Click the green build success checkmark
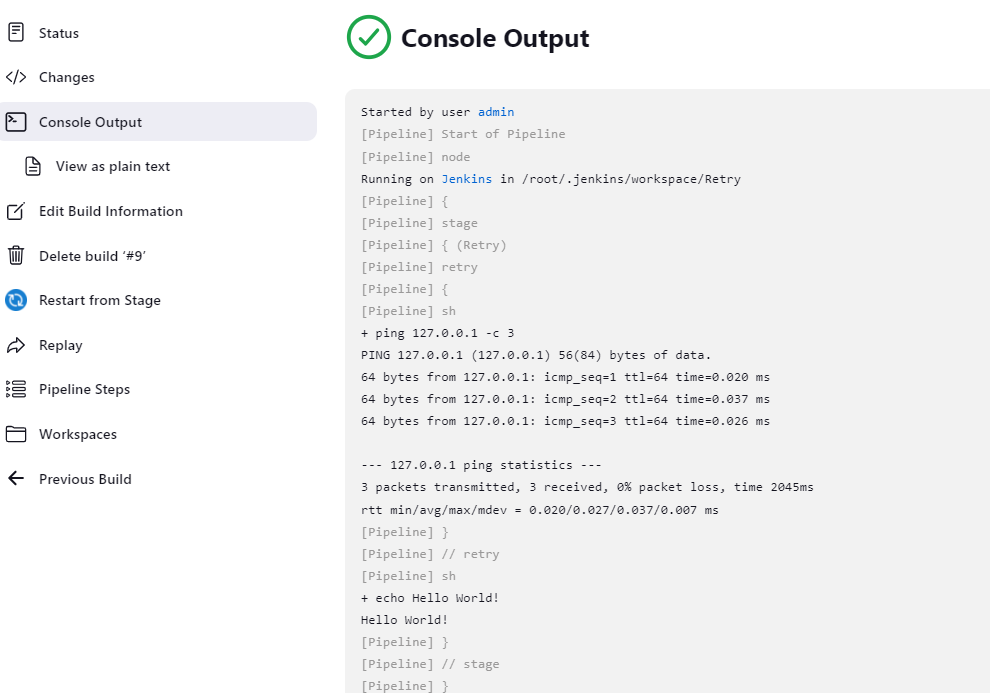This screenshot has width=990, height=693. 368,38
